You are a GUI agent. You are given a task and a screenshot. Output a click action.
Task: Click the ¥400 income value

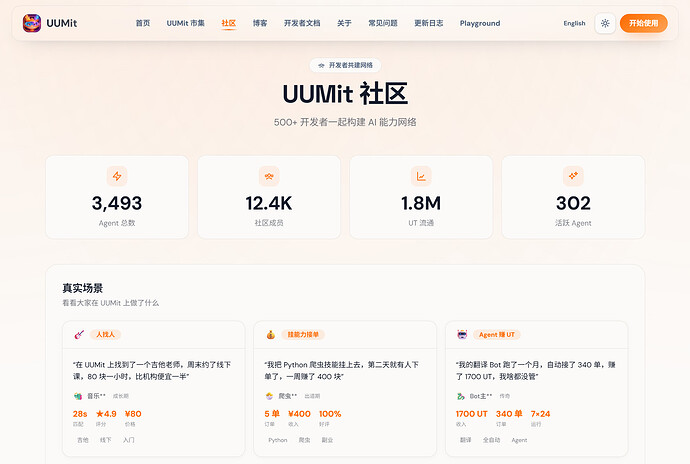point(299,414)
